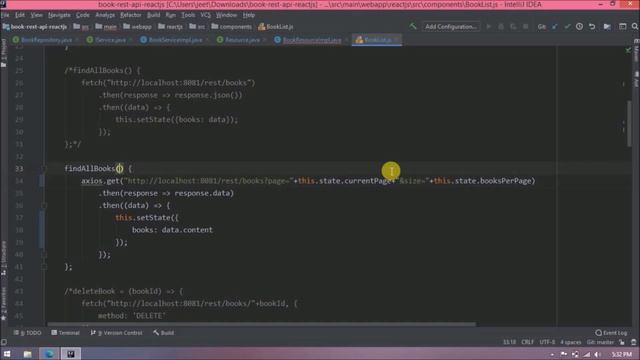Click the reactjs folder breadcrumb
The image size is (640, 360).
tap(170, 27)
